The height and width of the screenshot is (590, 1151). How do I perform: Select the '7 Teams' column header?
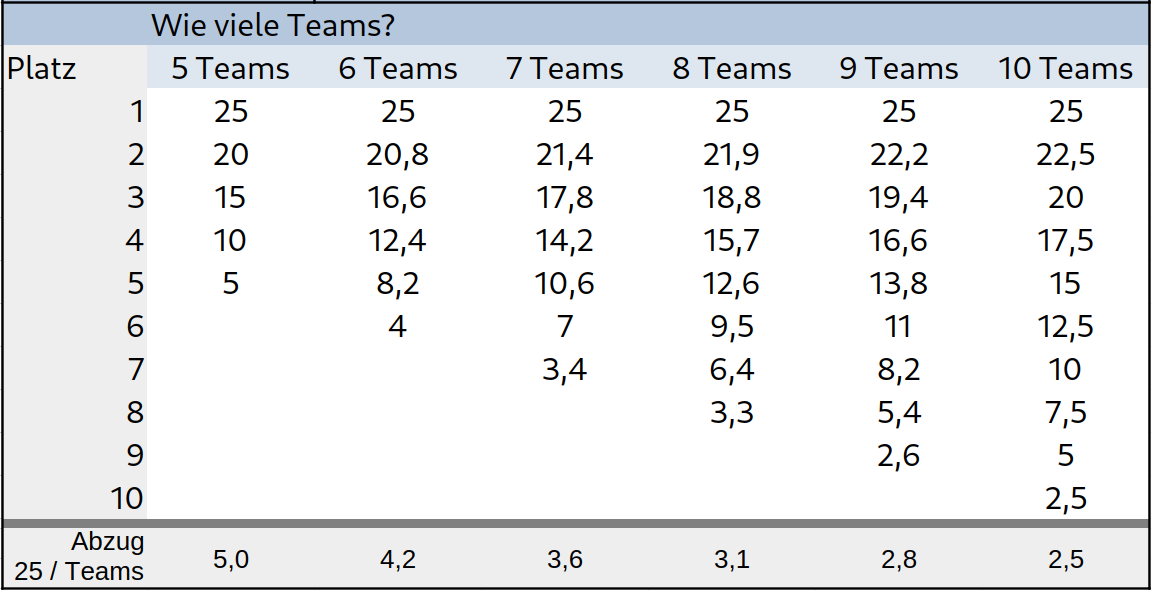564,68
